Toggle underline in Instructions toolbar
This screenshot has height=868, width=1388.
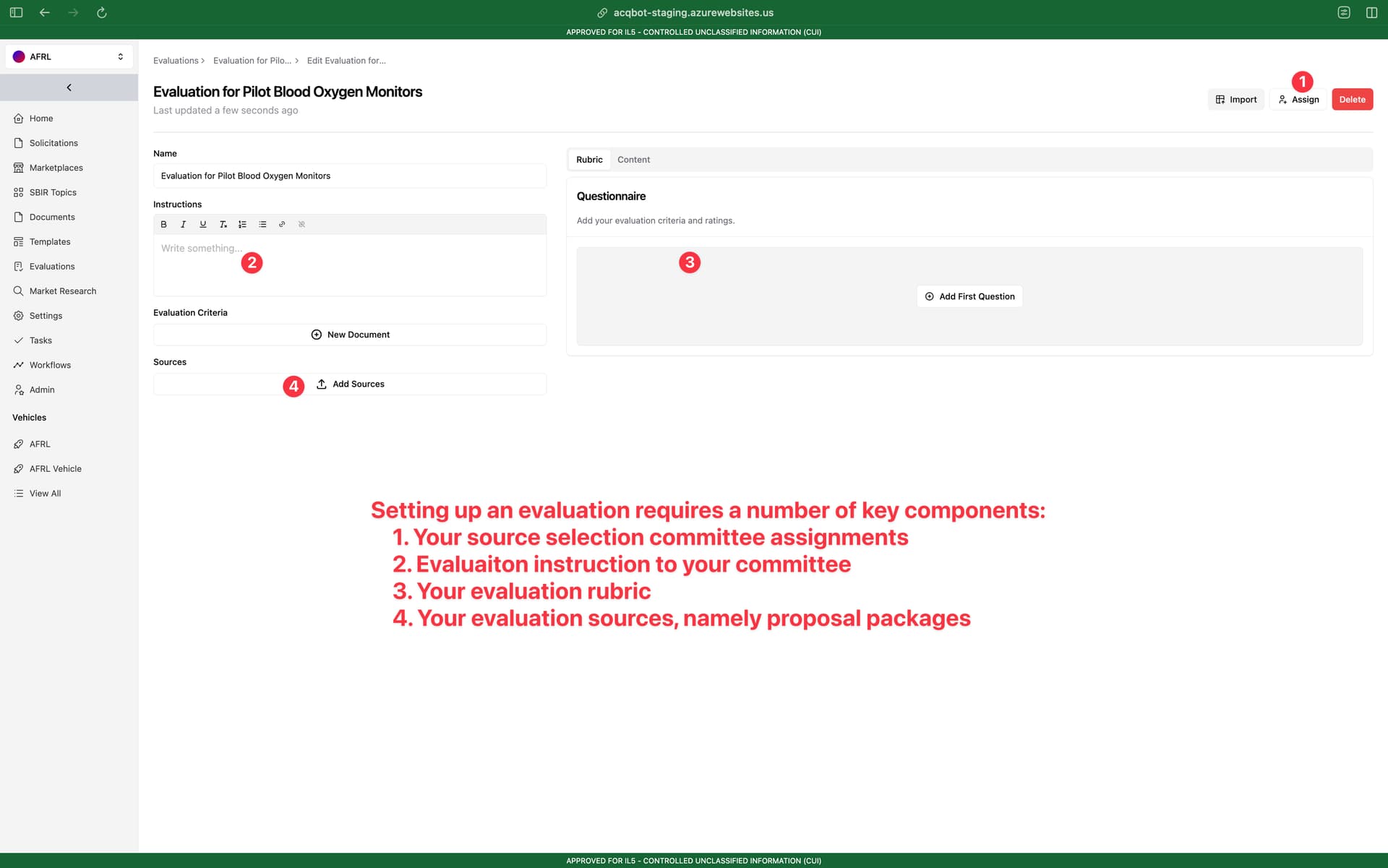pyautogui.click(x=203, y=224)
